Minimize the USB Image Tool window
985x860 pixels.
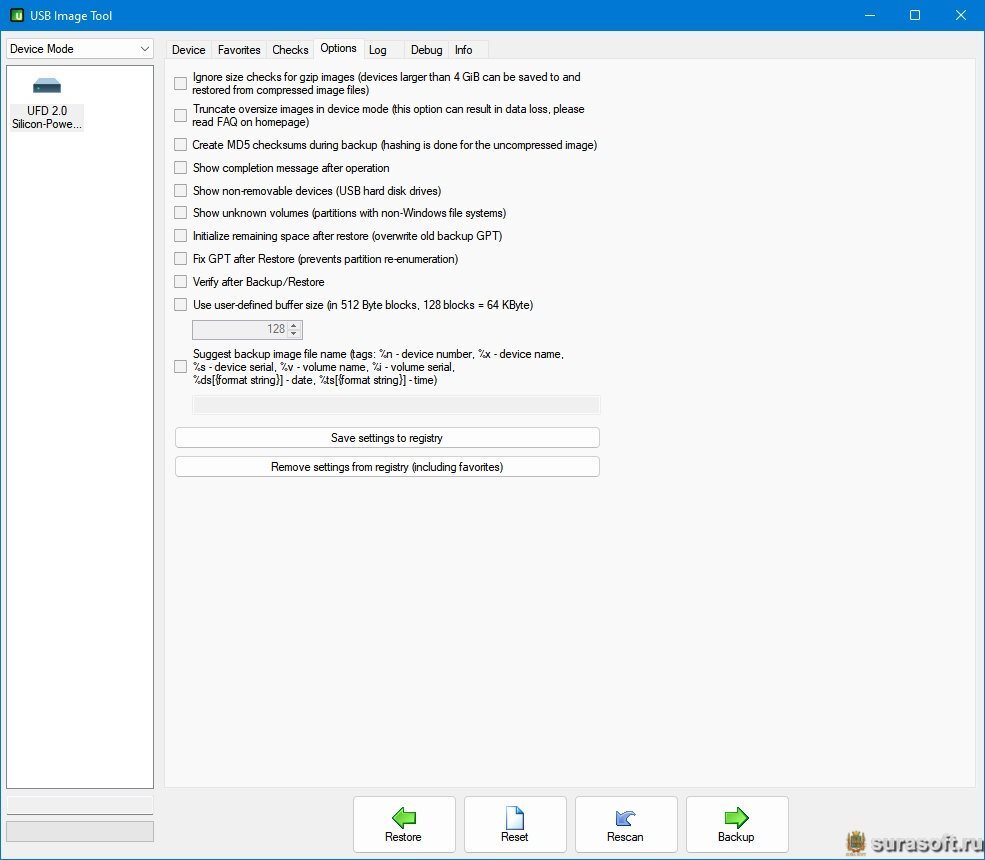[x=870, y=15]
